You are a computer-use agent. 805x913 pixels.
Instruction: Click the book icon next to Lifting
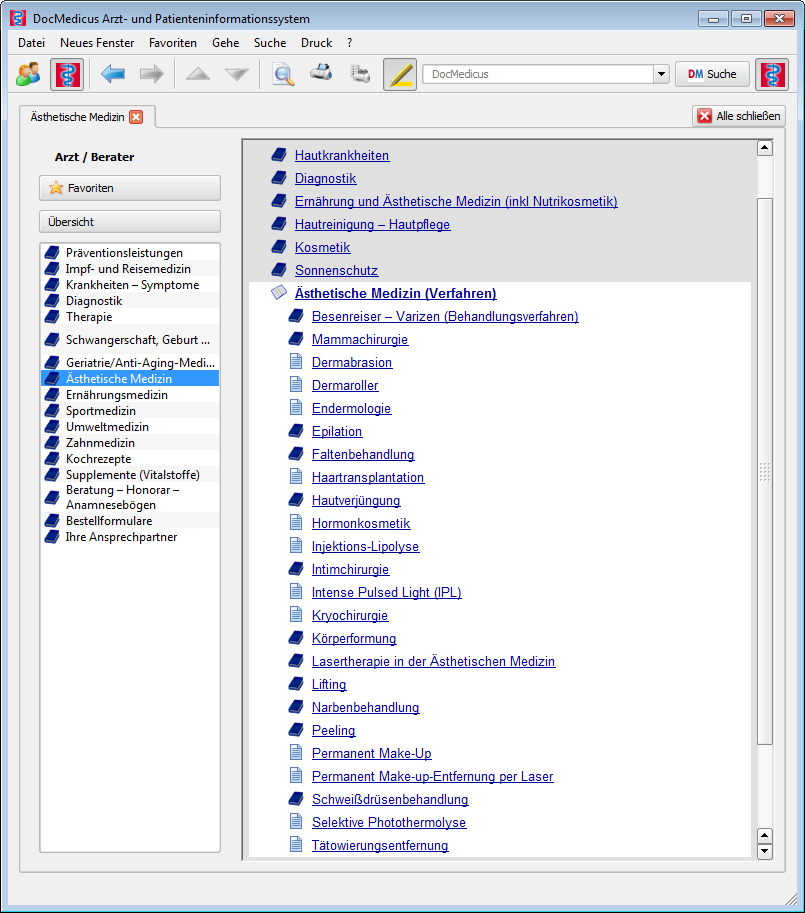pos(296,684)
